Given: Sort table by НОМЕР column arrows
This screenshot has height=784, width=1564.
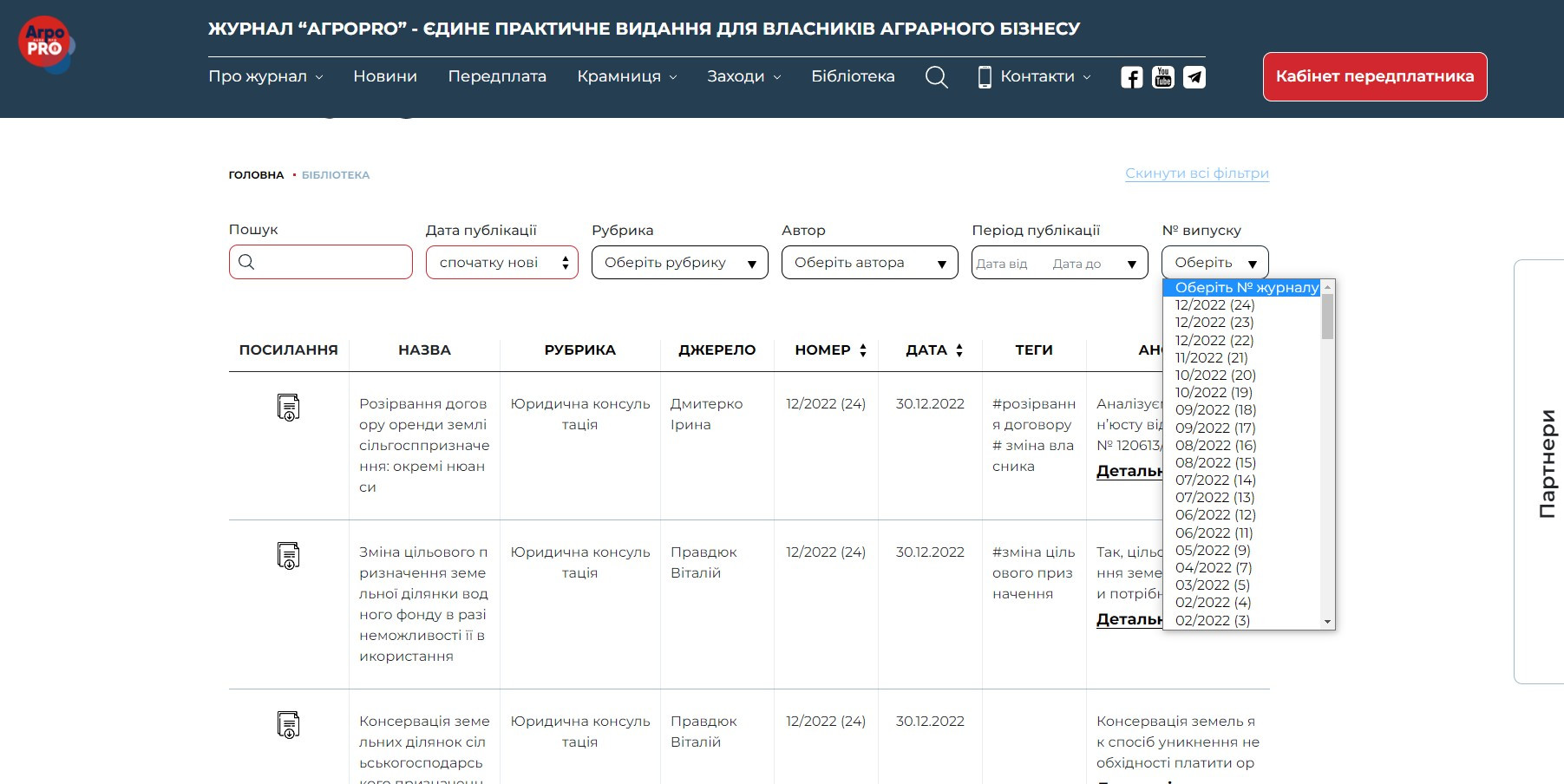Looking at the screenshot, I should (x=863, y=350).
